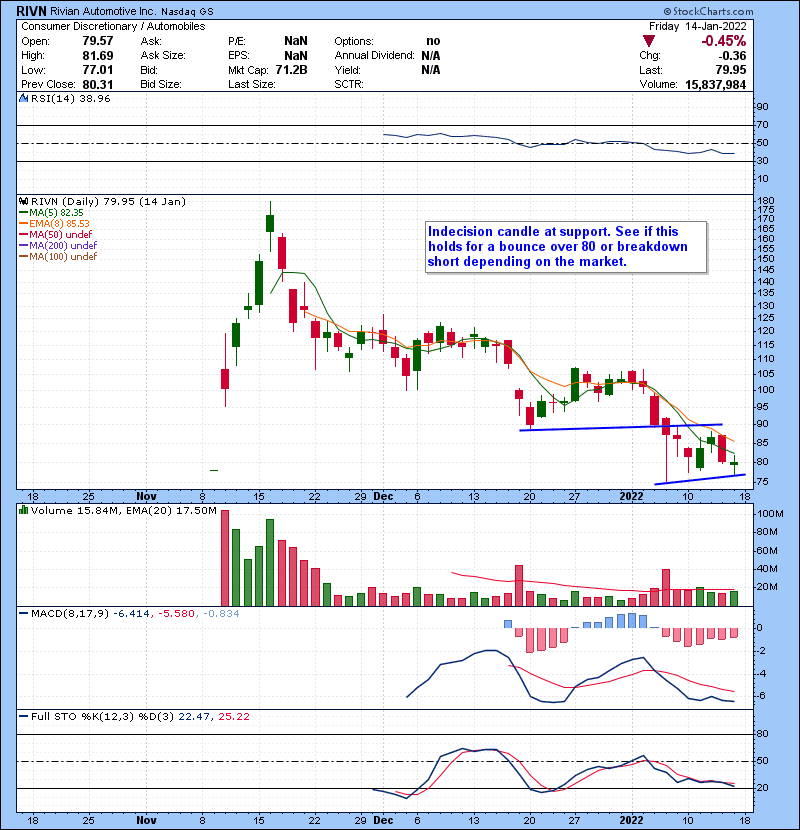The width and height of the screenshot is (800, 830).
Task: Click the Chg value -0.36
Action: pyautogui.click(x=732, y=56)
